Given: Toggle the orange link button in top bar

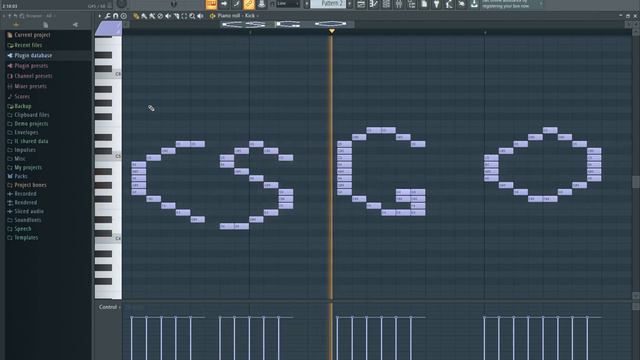Looking at the screenshot, I should pyautogui.click(x=249, y=4).
